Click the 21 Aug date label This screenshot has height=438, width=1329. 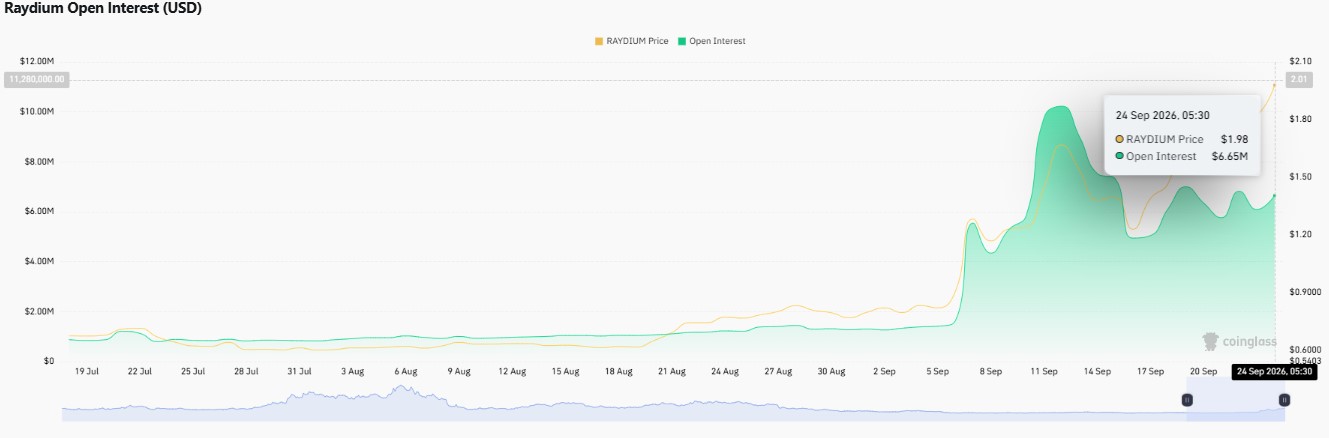pos(671,371)
